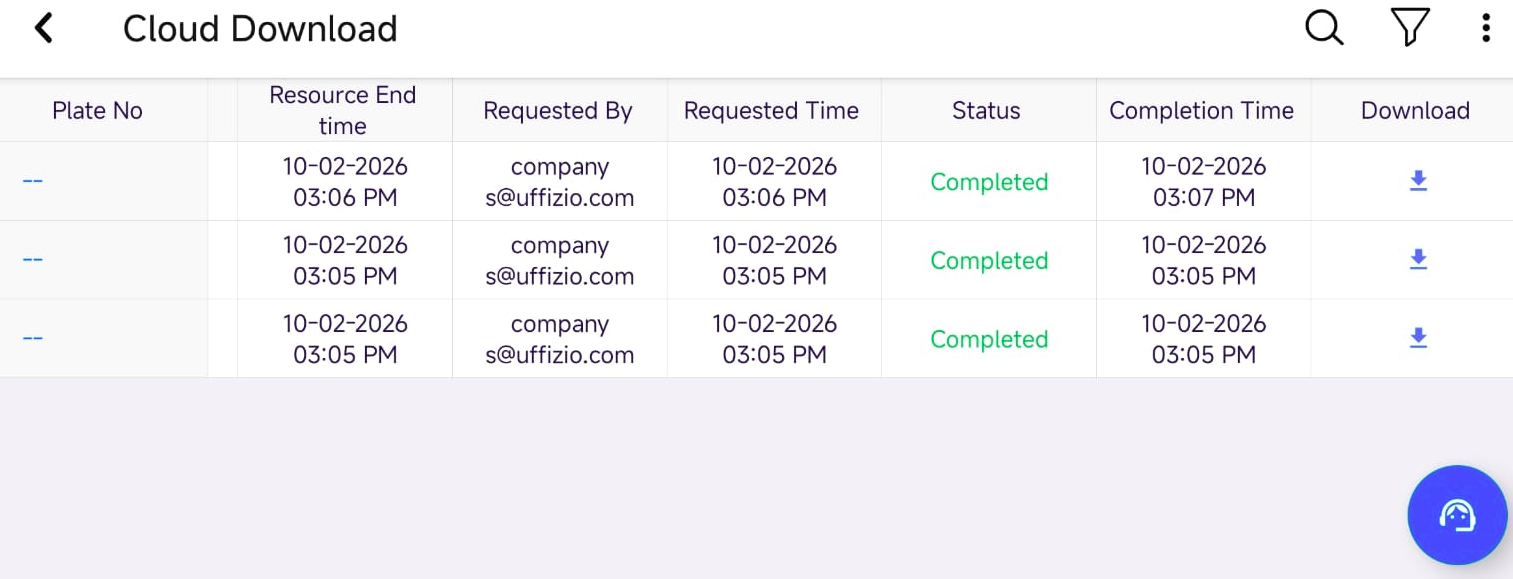Go back using the back arrow

(x=43, y=28)
